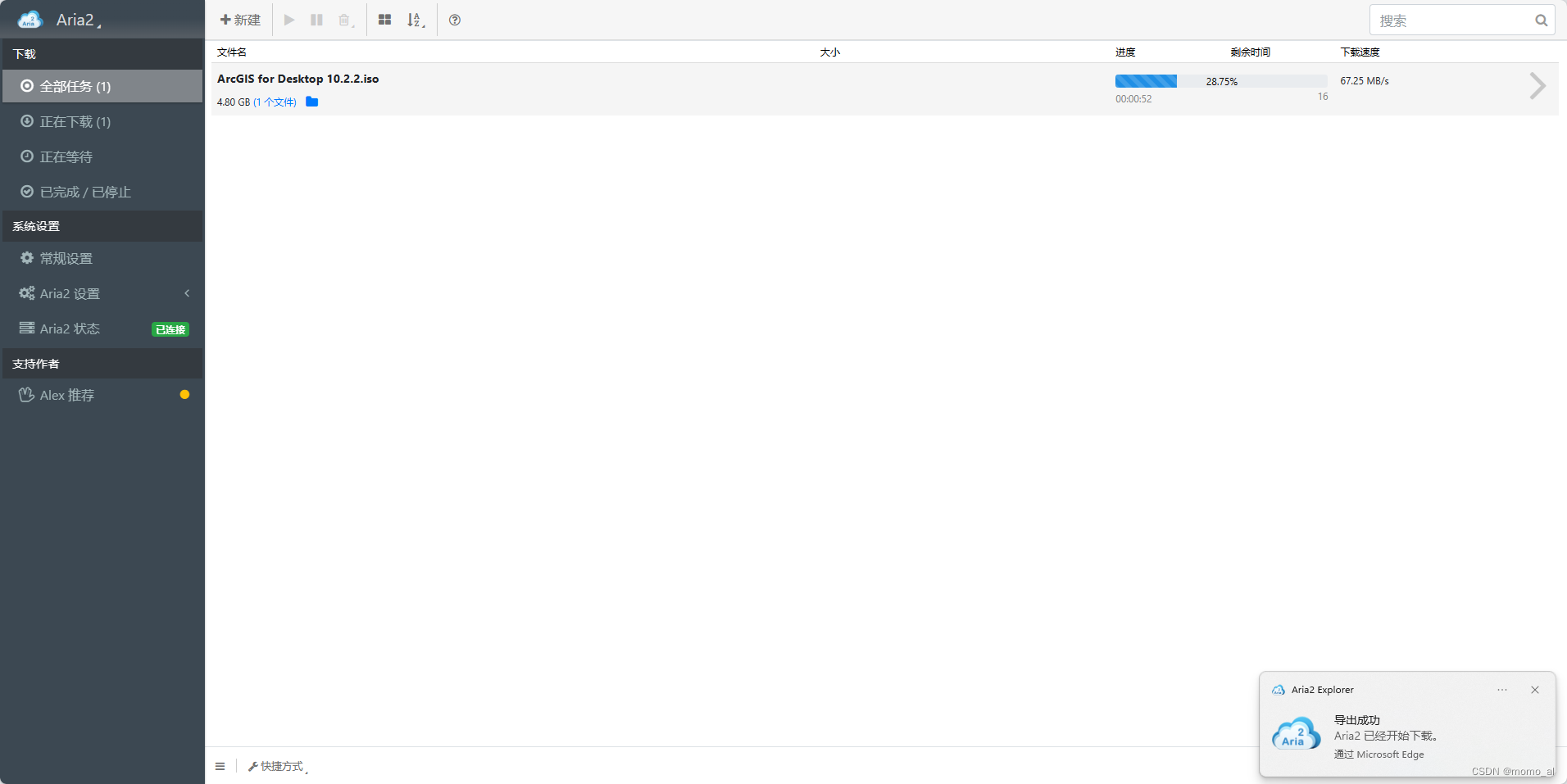This screenshot has width=1567, height=784.
Task: Open 常规设置 general settings
Action: pos(102,258)
